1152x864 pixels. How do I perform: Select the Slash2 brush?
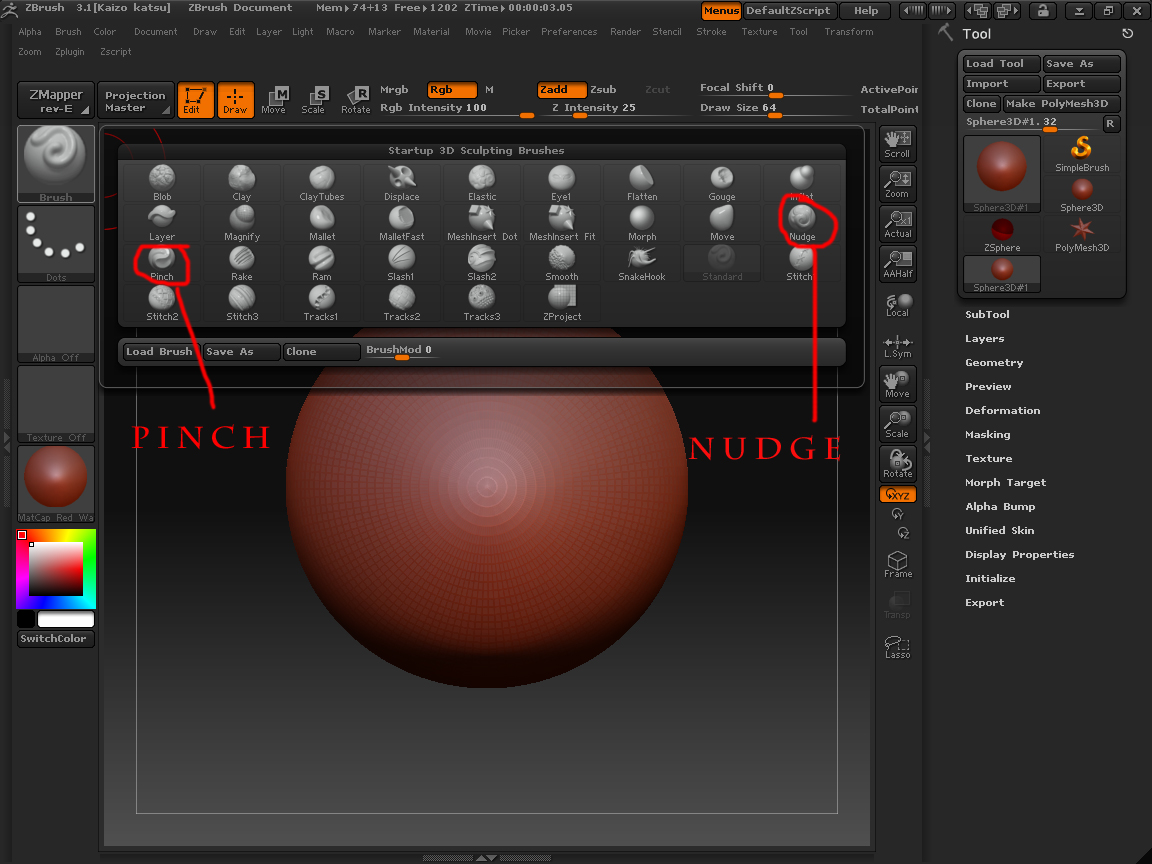(482, 263)
